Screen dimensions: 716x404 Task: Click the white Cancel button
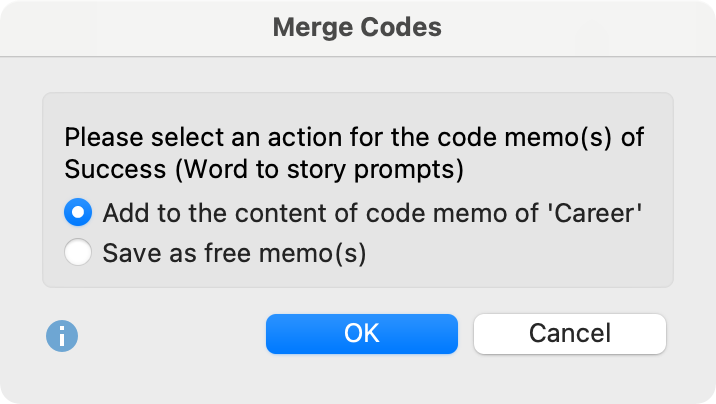coord(570,334)
